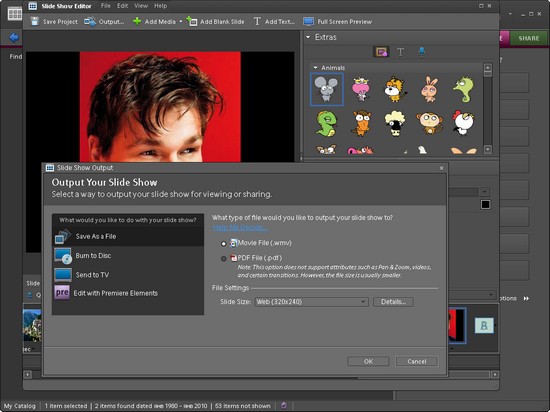Click the Organizer grid icon top-left
The width and height of the screenshot is (550, 412).
tap(15, 14)
